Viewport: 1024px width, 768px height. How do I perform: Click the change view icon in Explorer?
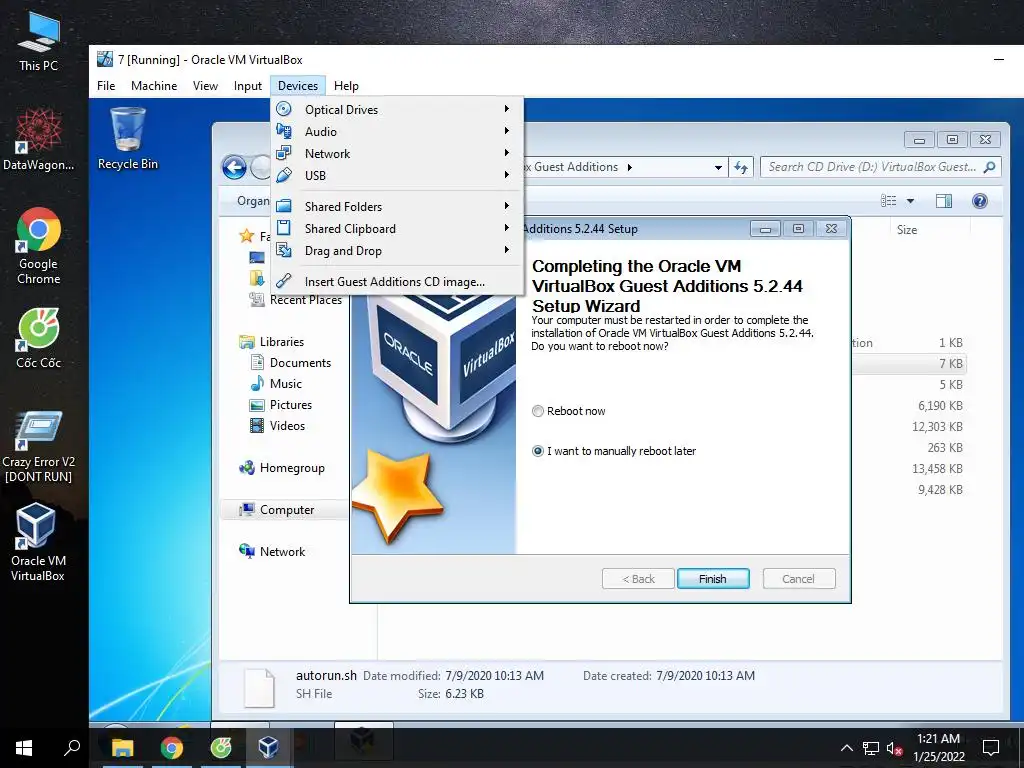pyautogui.click(x=889, y=201)
